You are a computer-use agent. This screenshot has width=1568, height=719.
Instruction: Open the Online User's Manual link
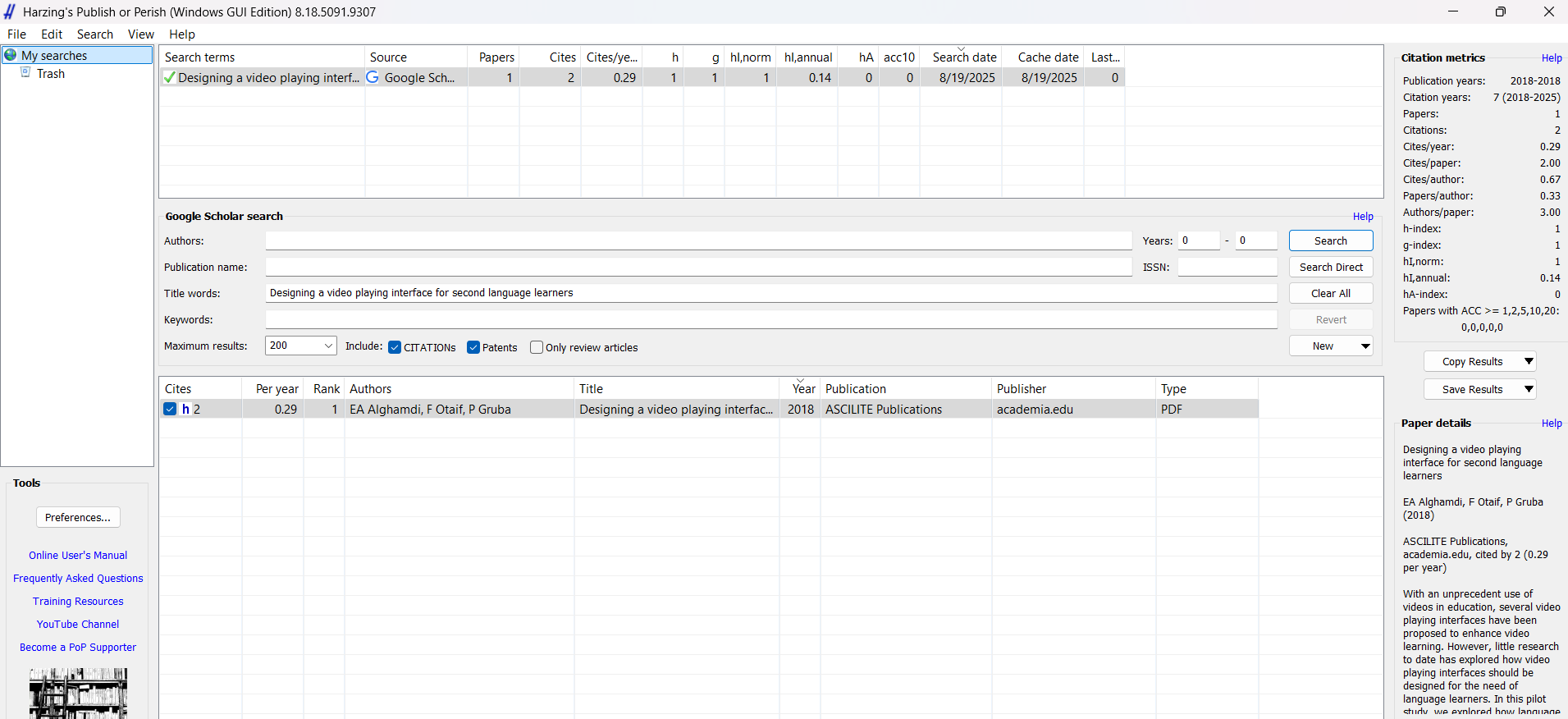[78, 556]
